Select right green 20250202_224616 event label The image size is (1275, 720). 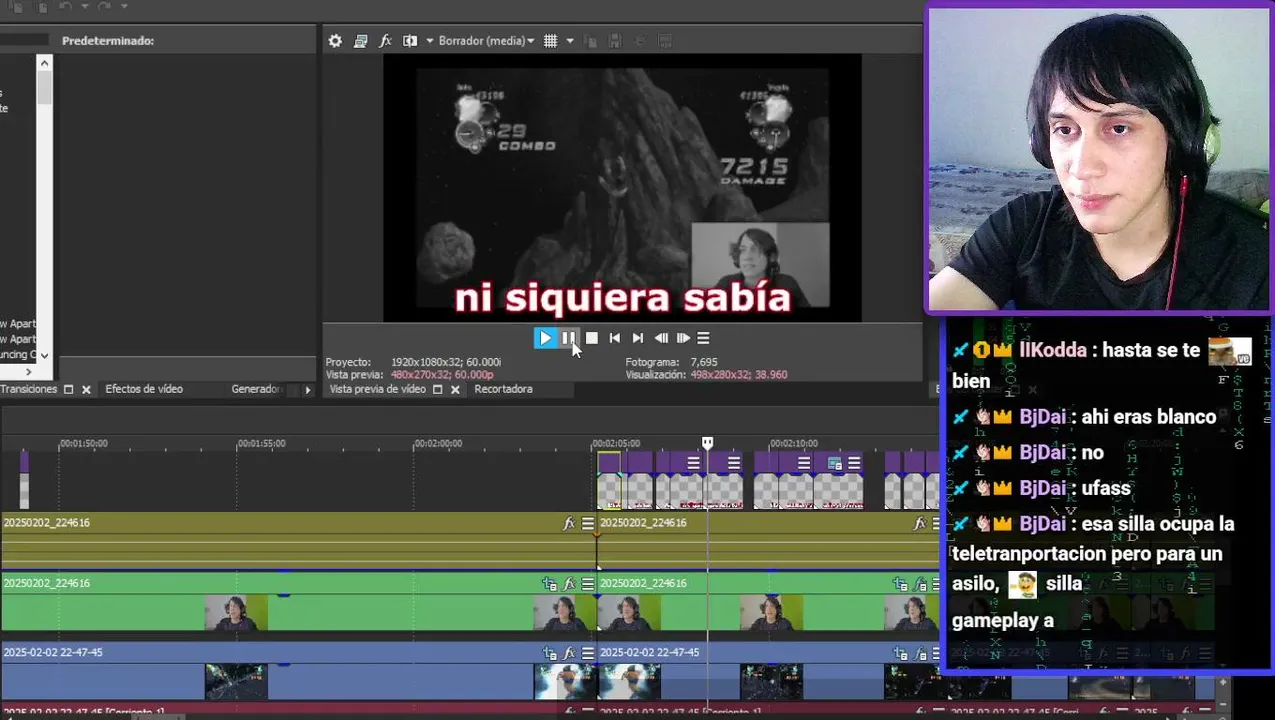tap(643, 583)
